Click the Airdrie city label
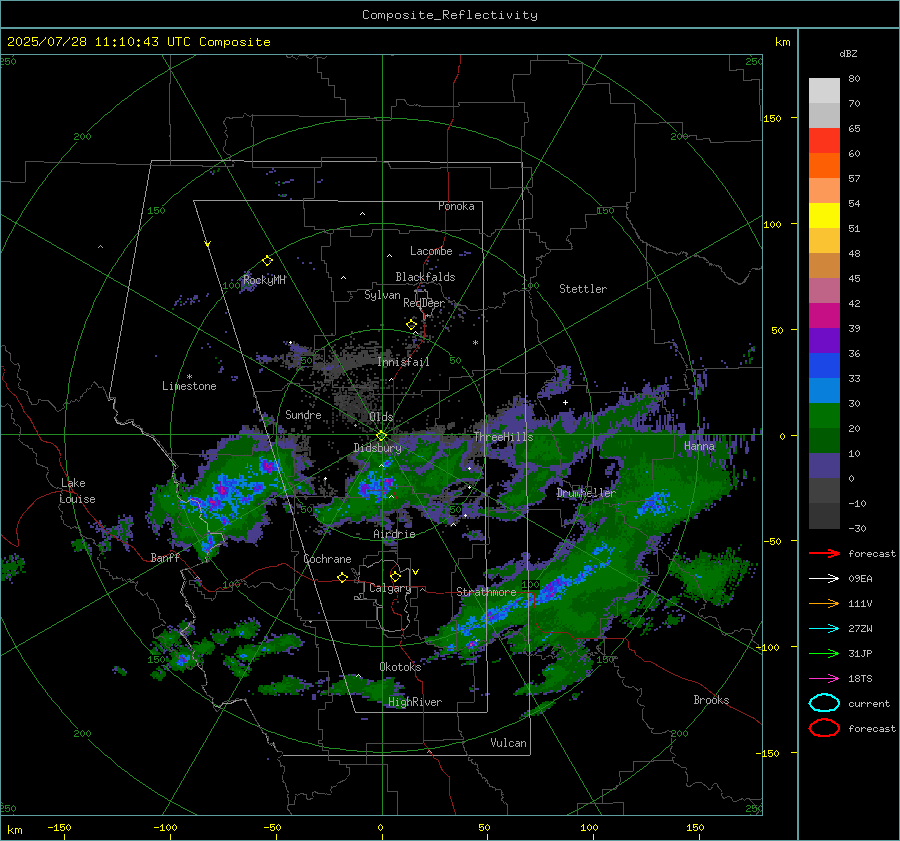This screenshot has width=900, height=841. click(394, 534)
